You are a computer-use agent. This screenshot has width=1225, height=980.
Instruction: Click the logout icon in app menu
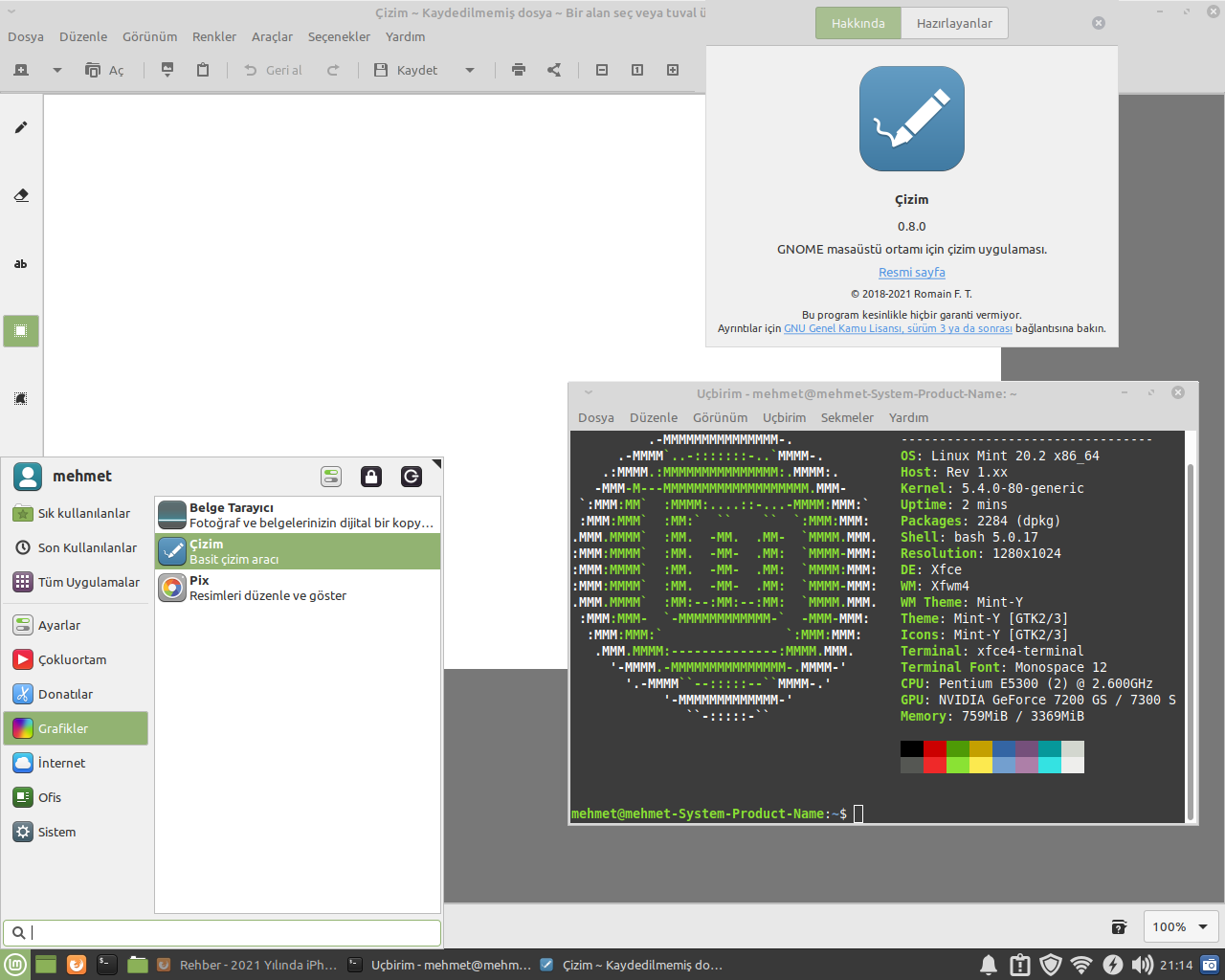pyautogui.click(x=412, y=477)
